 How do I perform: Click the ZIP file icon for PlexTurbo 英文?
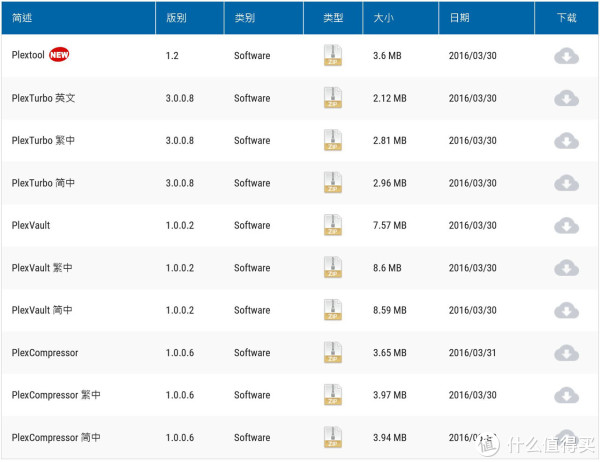point(333,98)
